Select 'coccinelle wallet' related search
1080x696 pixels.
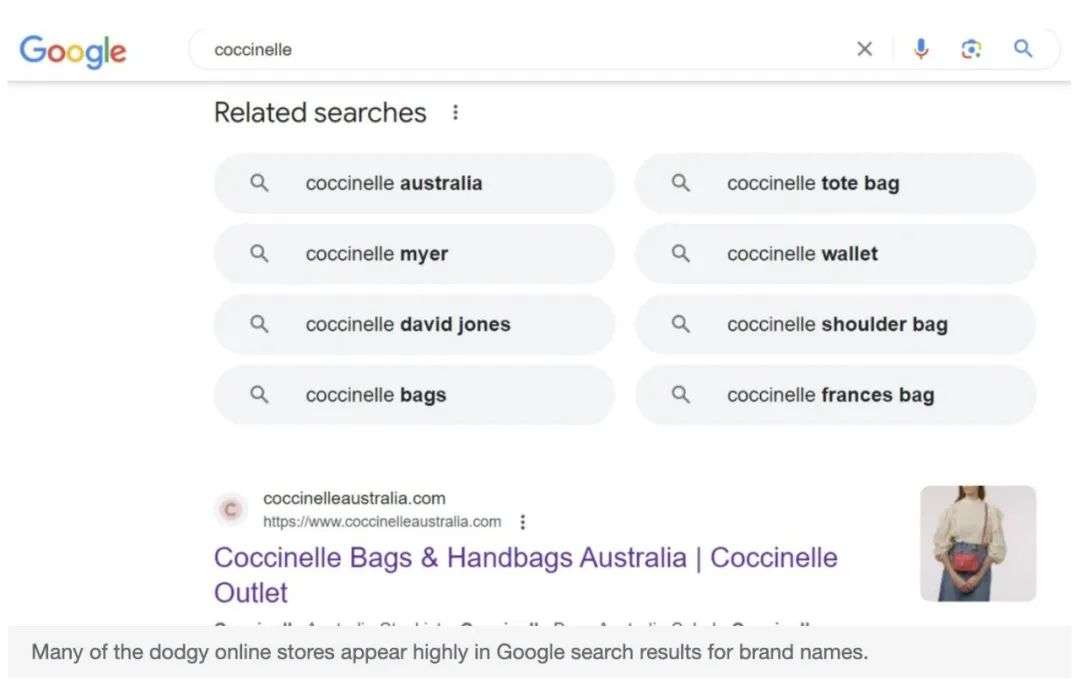pyautogui.click(x=835, y=254)
